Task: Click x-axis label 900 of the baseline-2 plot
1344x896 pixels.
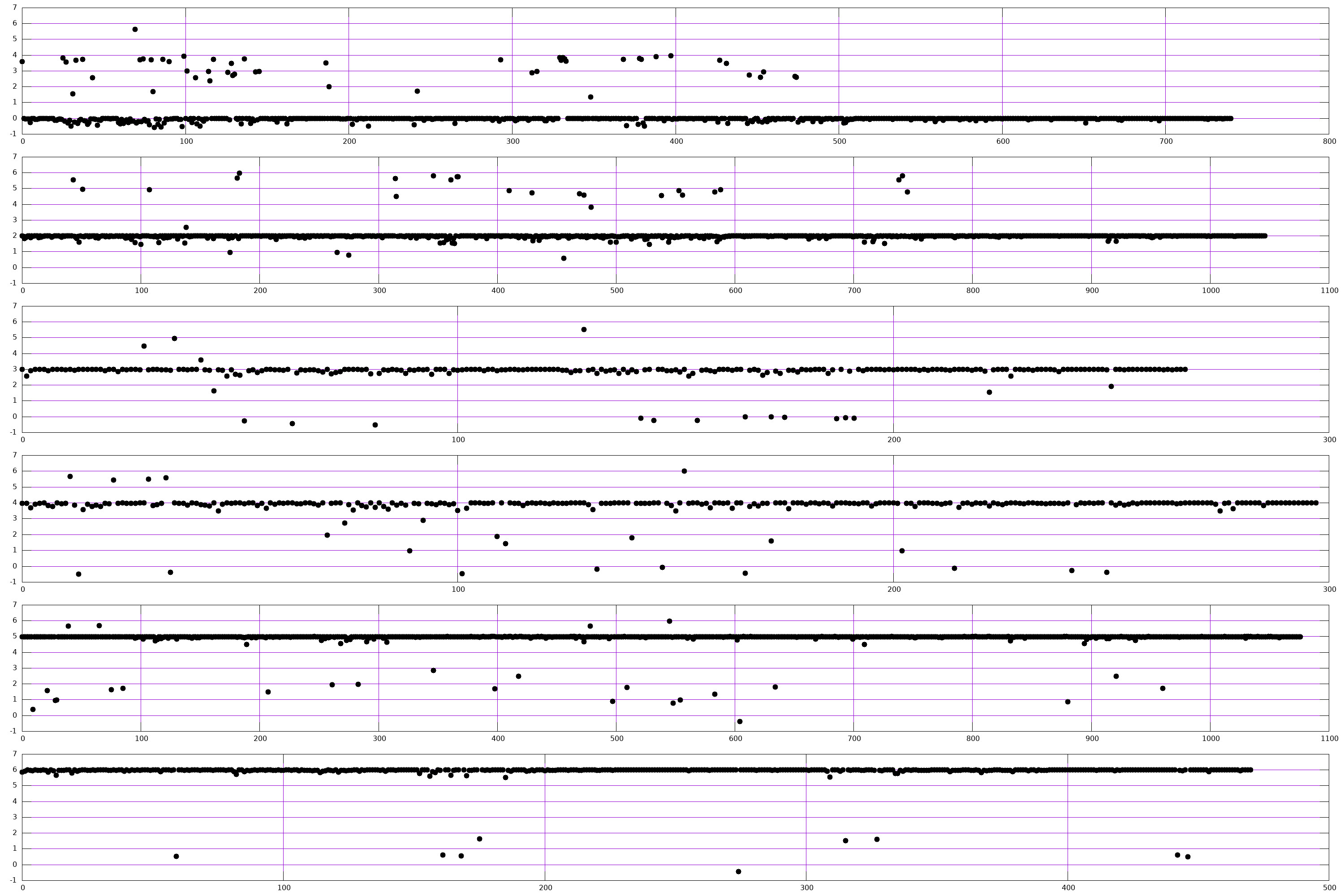Action: point(1092,290)
